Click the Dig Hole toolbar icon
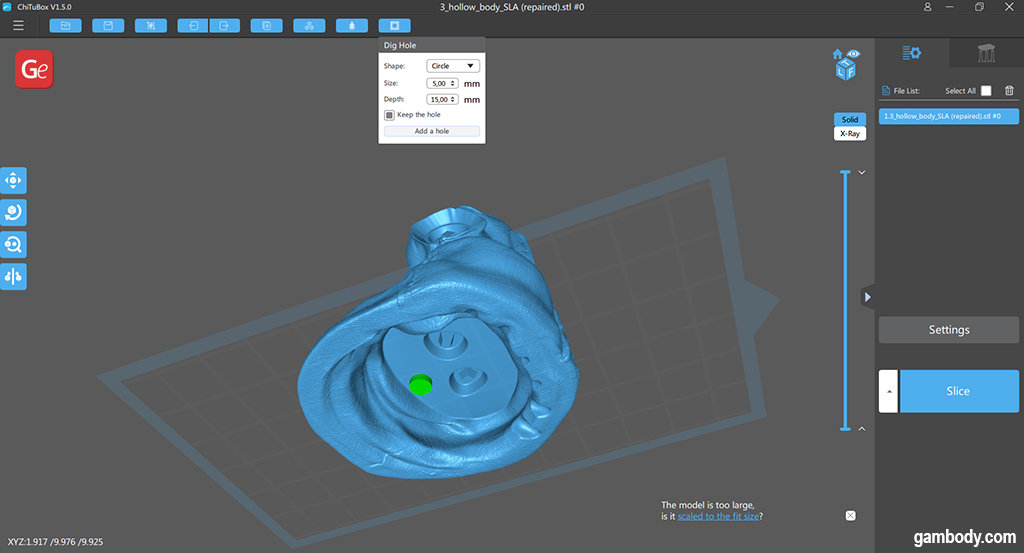The width and height of the screenshot is (1024, 553). [x=394, y=25]
